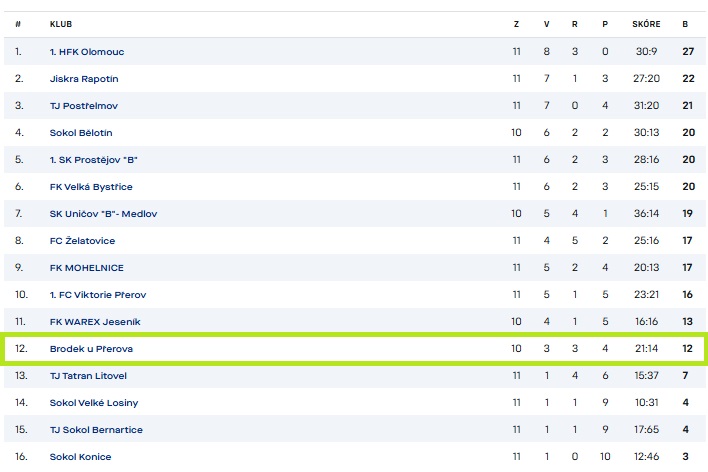Open Sokol Bělotín club page
The width and height of the screenshot is (708, 472).
tap(81, 132)
